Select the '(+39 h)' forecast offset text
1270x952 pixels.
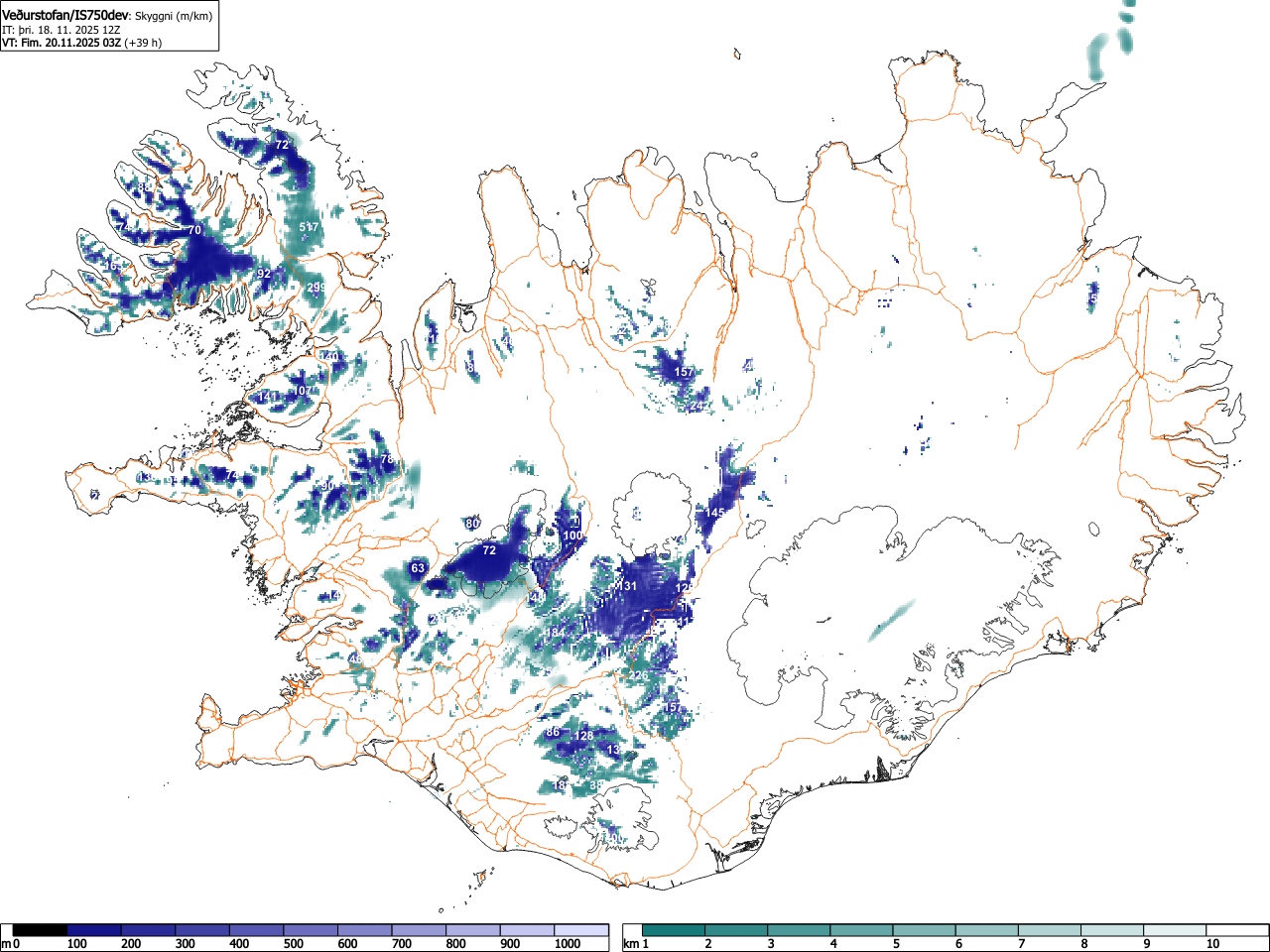click(x=143, y=43)
